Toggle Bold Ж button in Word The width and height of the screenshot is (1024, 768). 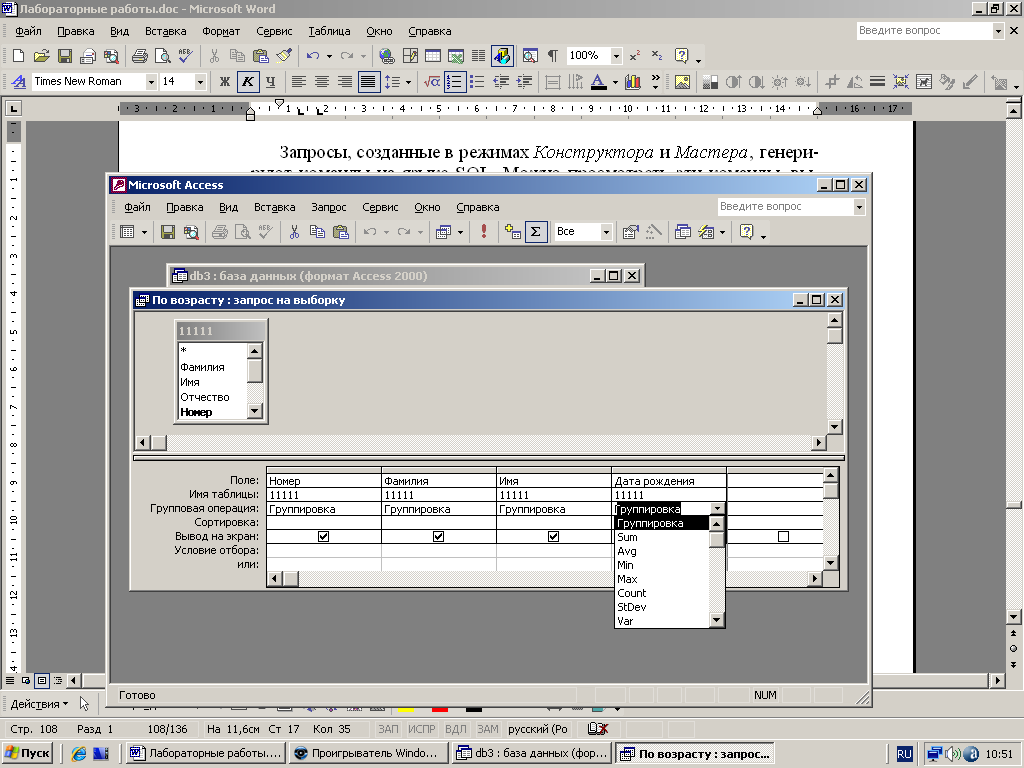click(225, 82)
